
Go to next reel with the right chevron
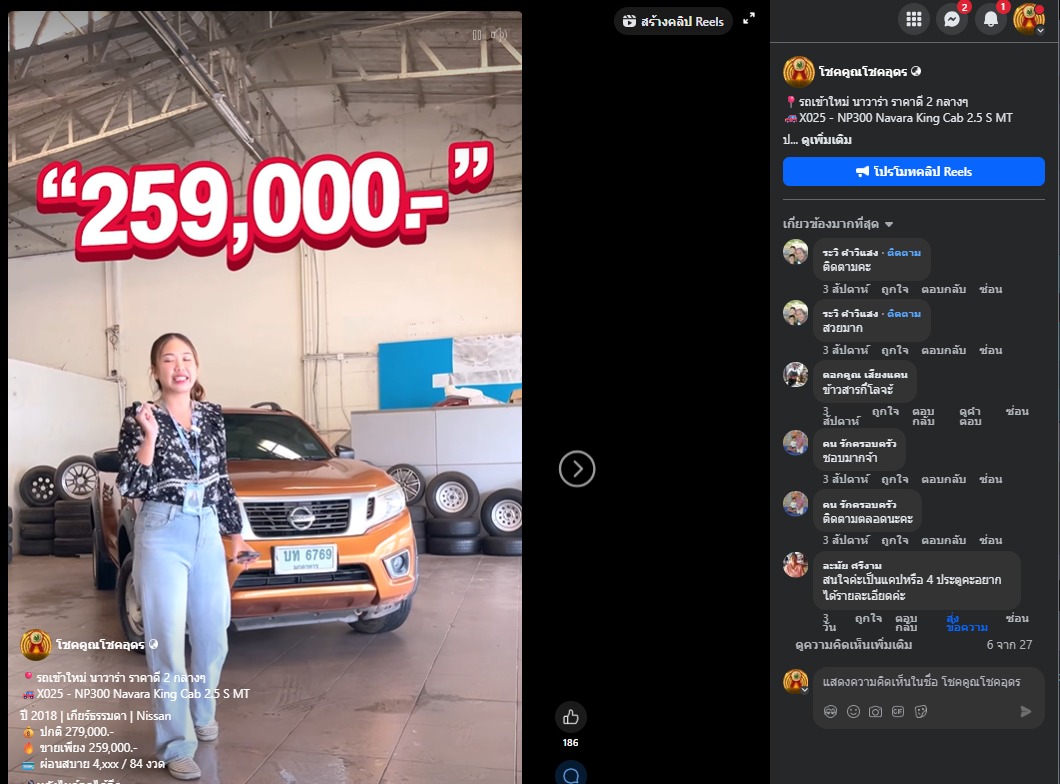tap(577, 468)
